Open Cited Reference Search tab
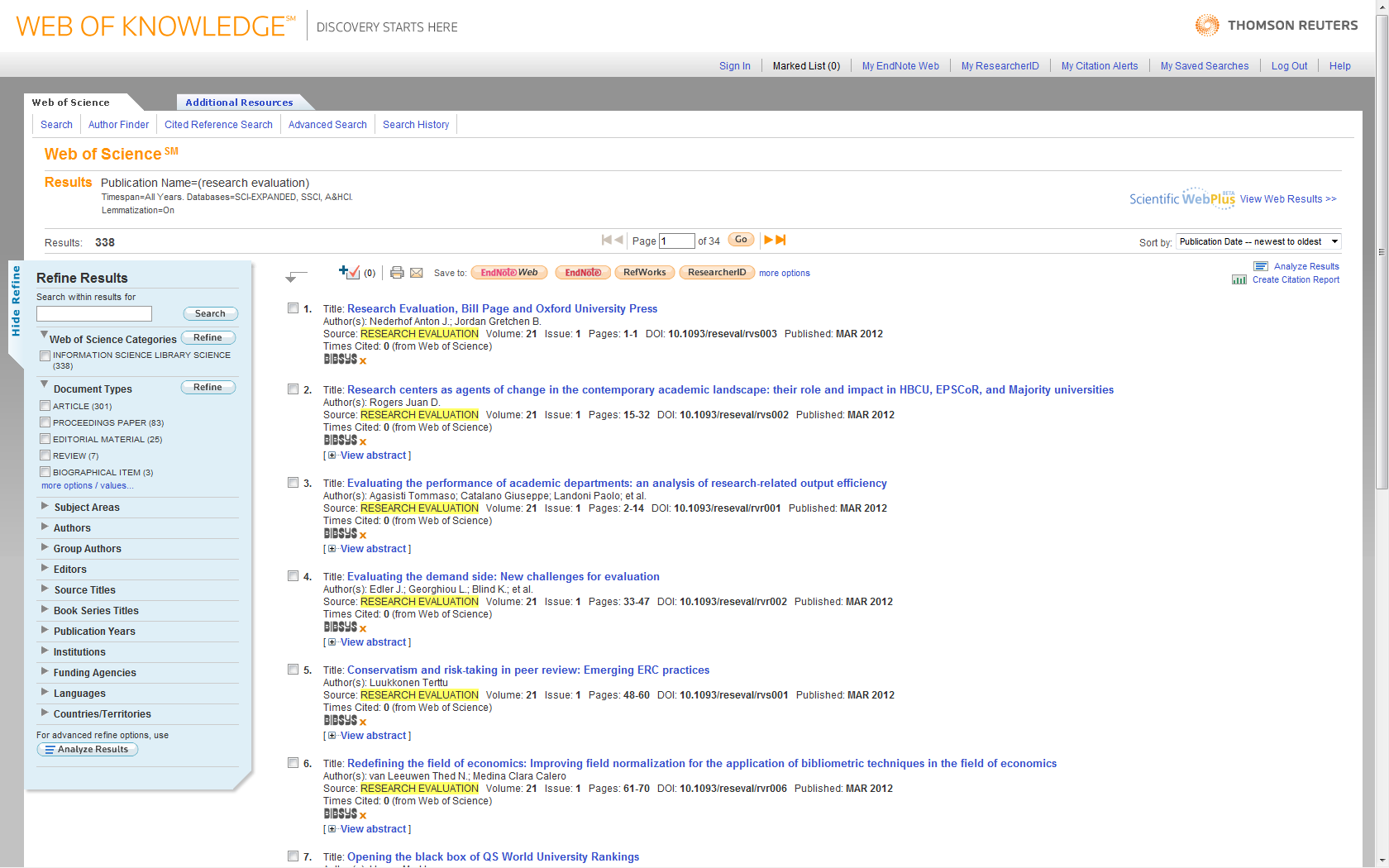Image resolution: width=1389 pixels, height=868 pixels. pyautogui.click(x=218, y=125)
